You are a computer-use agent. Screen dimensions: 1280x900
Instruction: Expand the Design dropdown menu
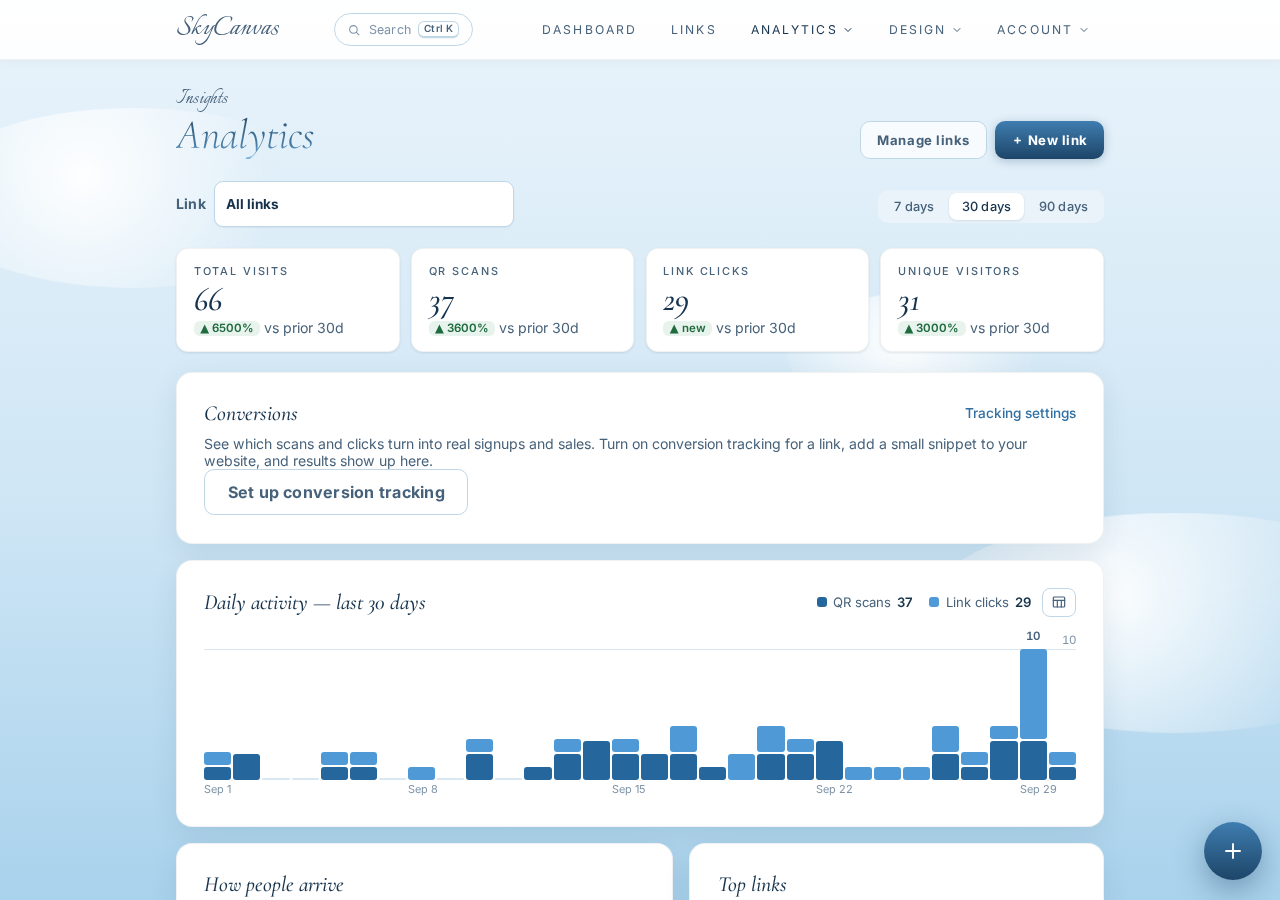[925, 30]
